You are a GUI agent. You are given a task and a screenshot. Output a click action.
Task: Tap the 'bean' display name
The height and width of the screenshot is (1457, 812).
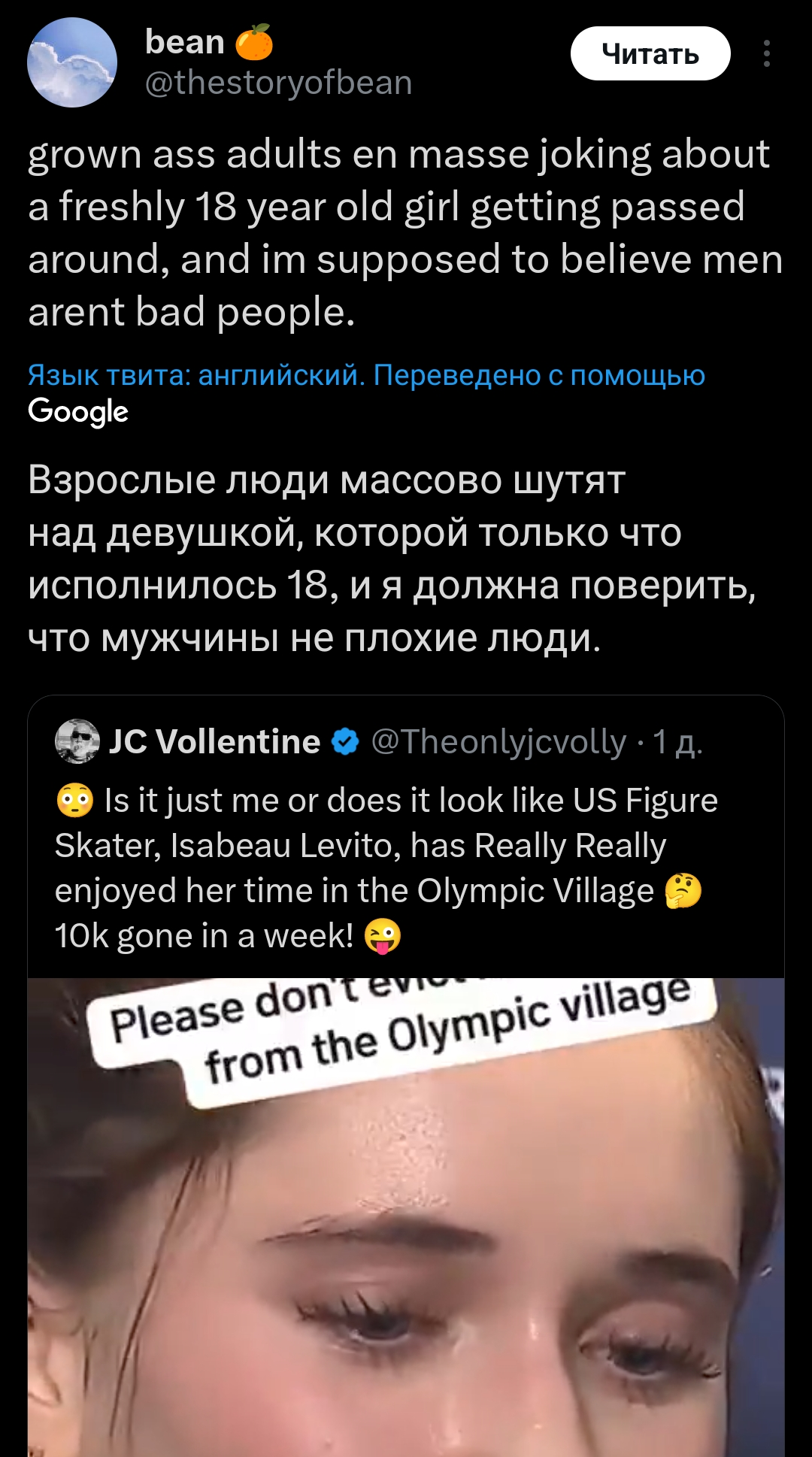click(184, 42)
